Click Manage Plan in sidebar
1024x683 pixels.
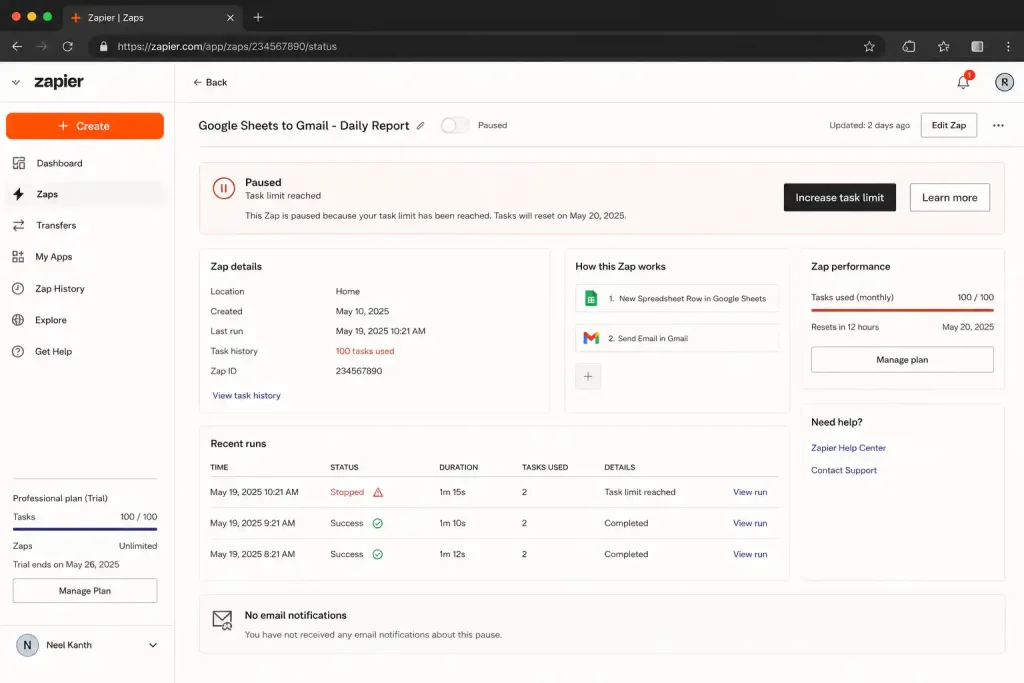pos(85,591)
